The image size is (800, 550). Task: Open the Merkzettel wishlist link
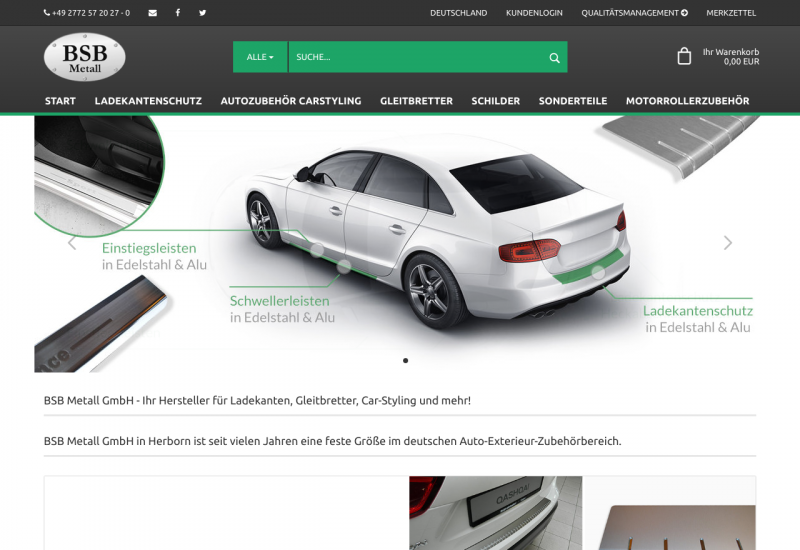coord(730,13)
